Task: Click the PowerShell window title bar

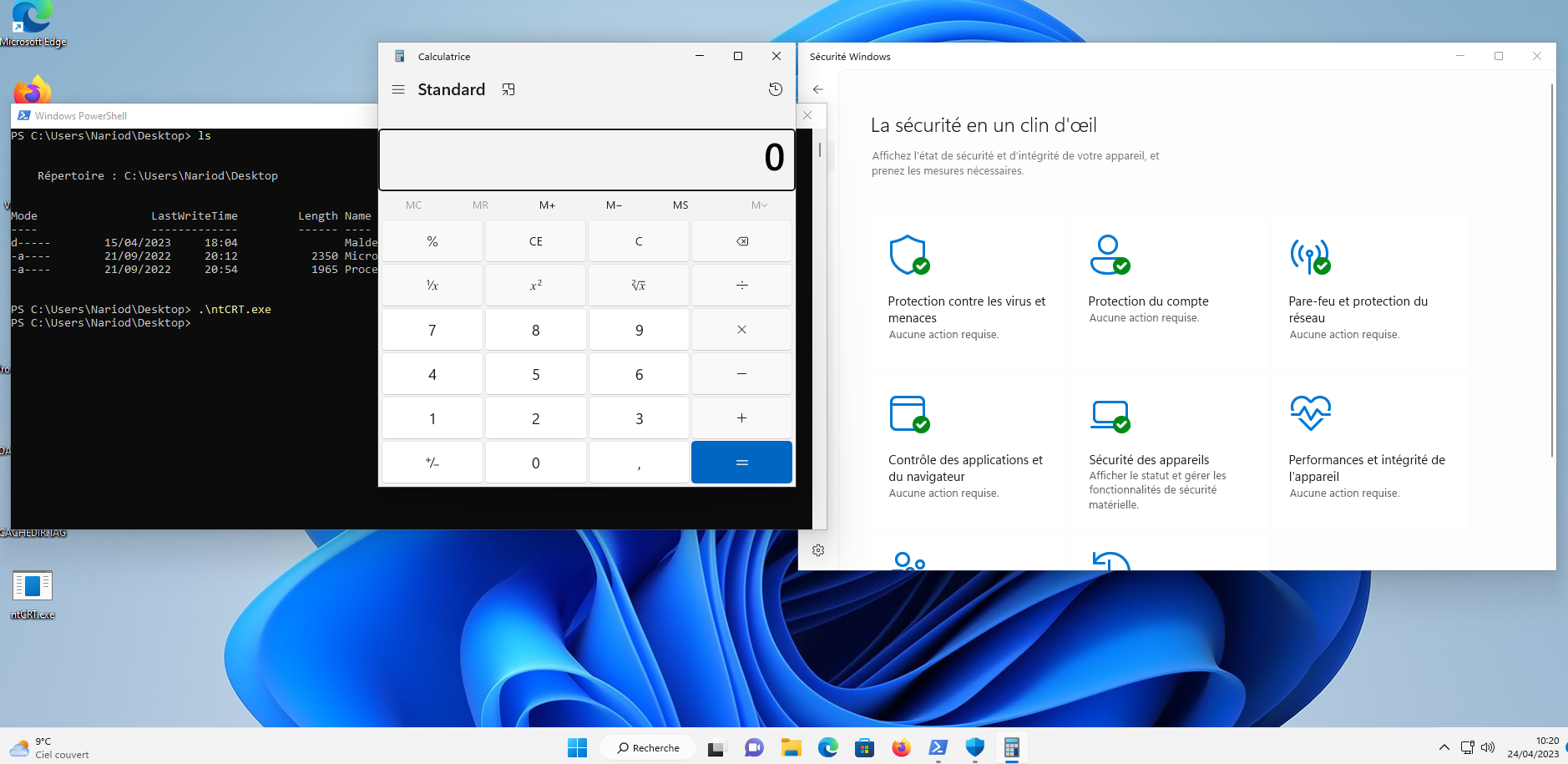Action: [x=194, y=116]
